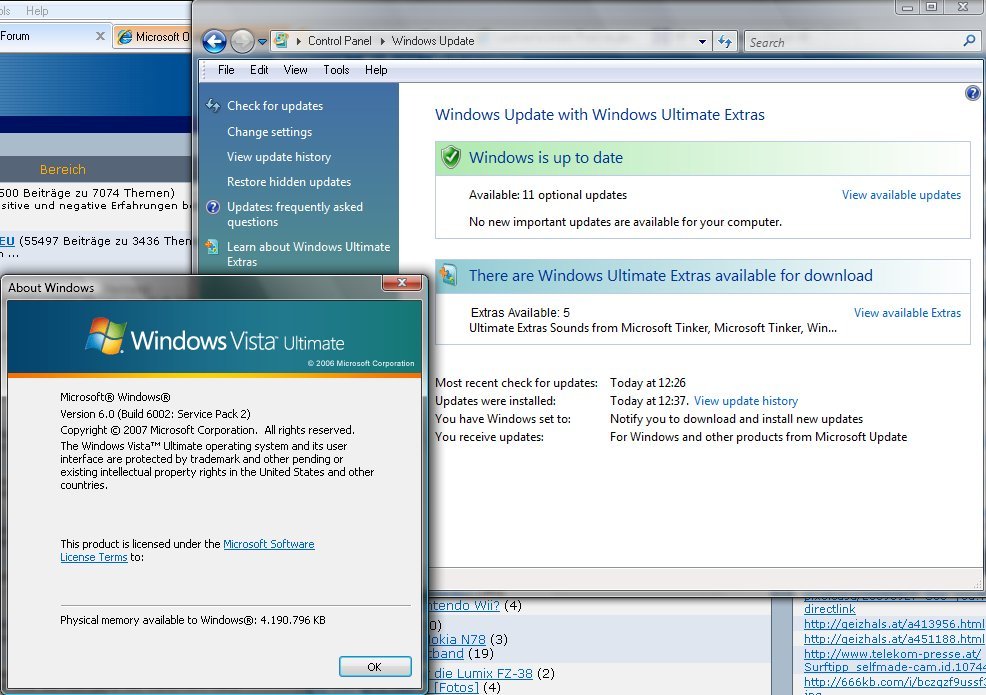This screenshot has height=695, width=986.
Task: Open the geizhals.at/a413956.html link
Action: (894, 624)
